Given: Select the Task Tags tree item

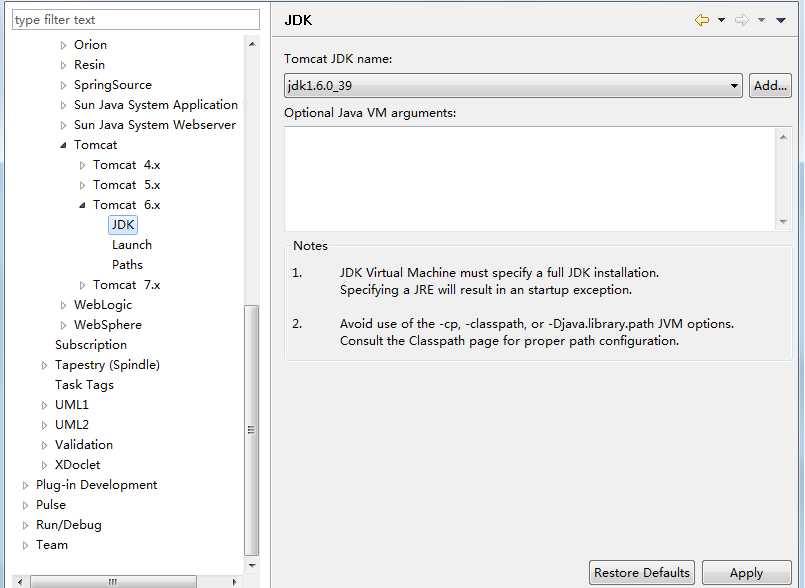Looking at the screenshot, I should [x=84, y=385].
